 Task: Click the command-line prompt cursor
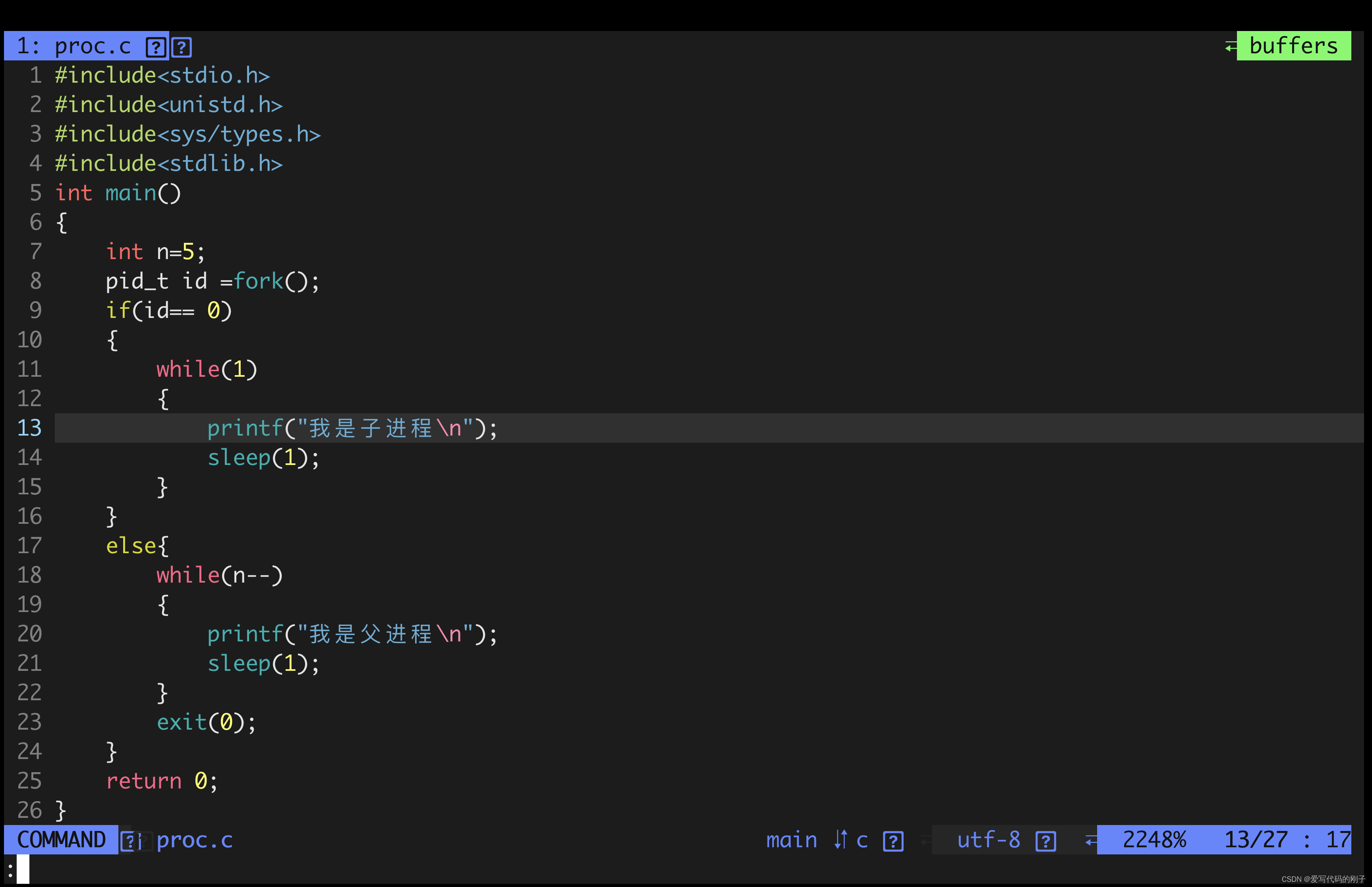(x=23, y=869)
